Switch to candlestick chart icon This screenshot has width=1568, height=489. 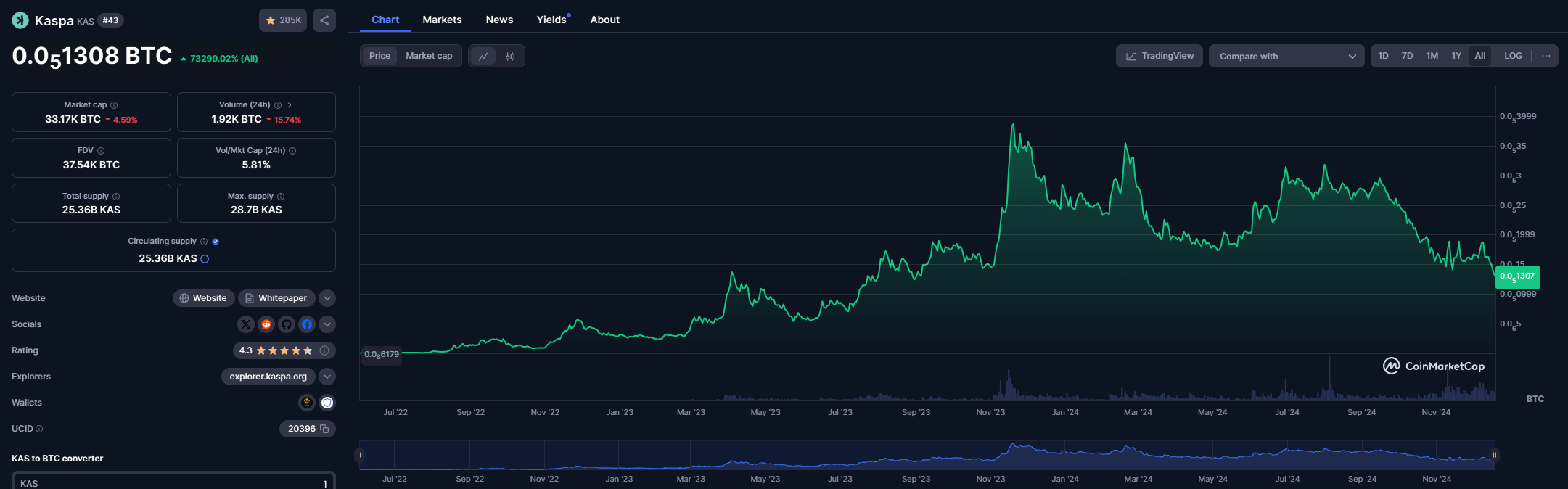point(510,56)
